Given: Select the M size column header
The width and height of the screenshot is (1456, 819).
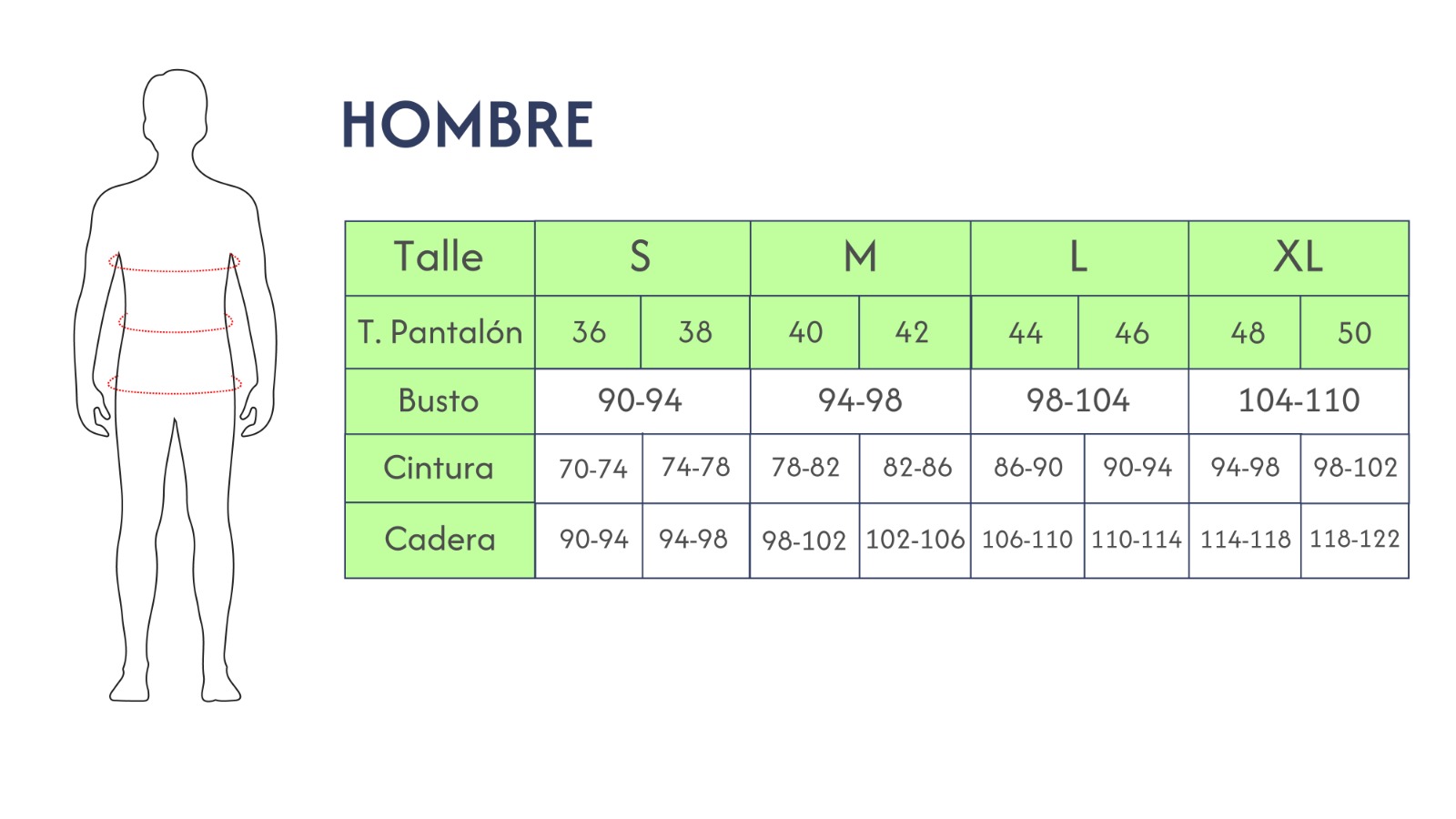Looking at the screenshot, I should pos(860,258).
